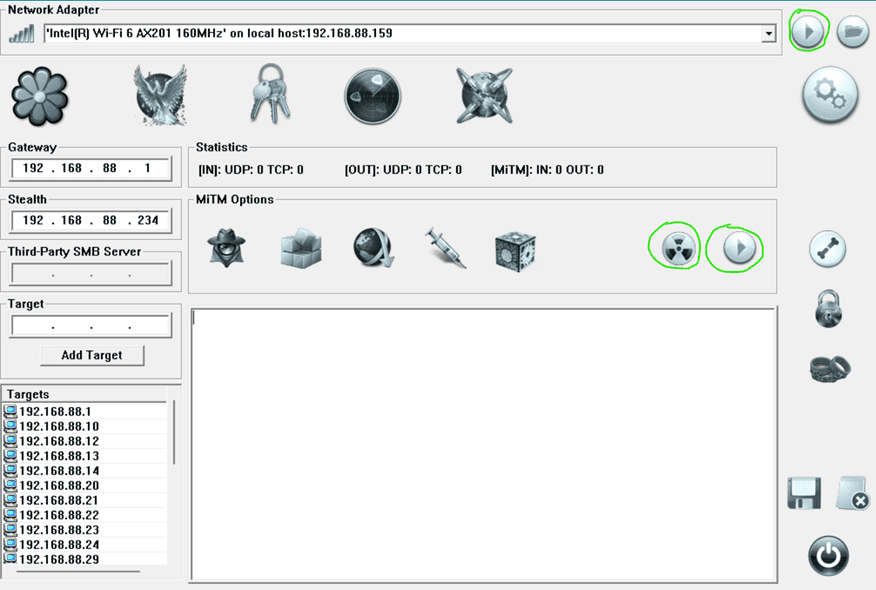This screenshot has width=876, height=590.
Task: Start sniffing with the top play button
Action: tap(808, 31)
